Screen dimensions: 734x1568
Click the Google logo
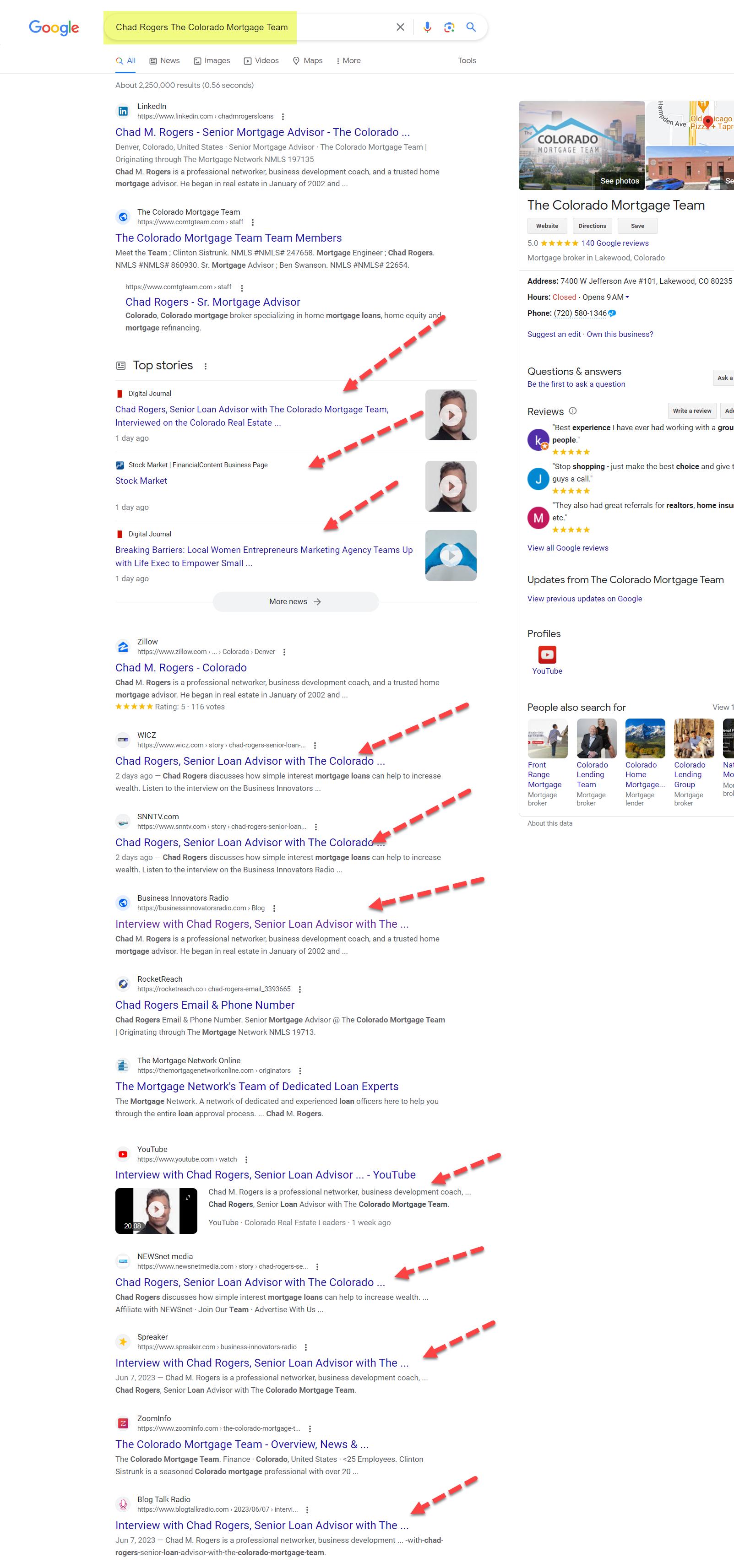click(54, 27)
